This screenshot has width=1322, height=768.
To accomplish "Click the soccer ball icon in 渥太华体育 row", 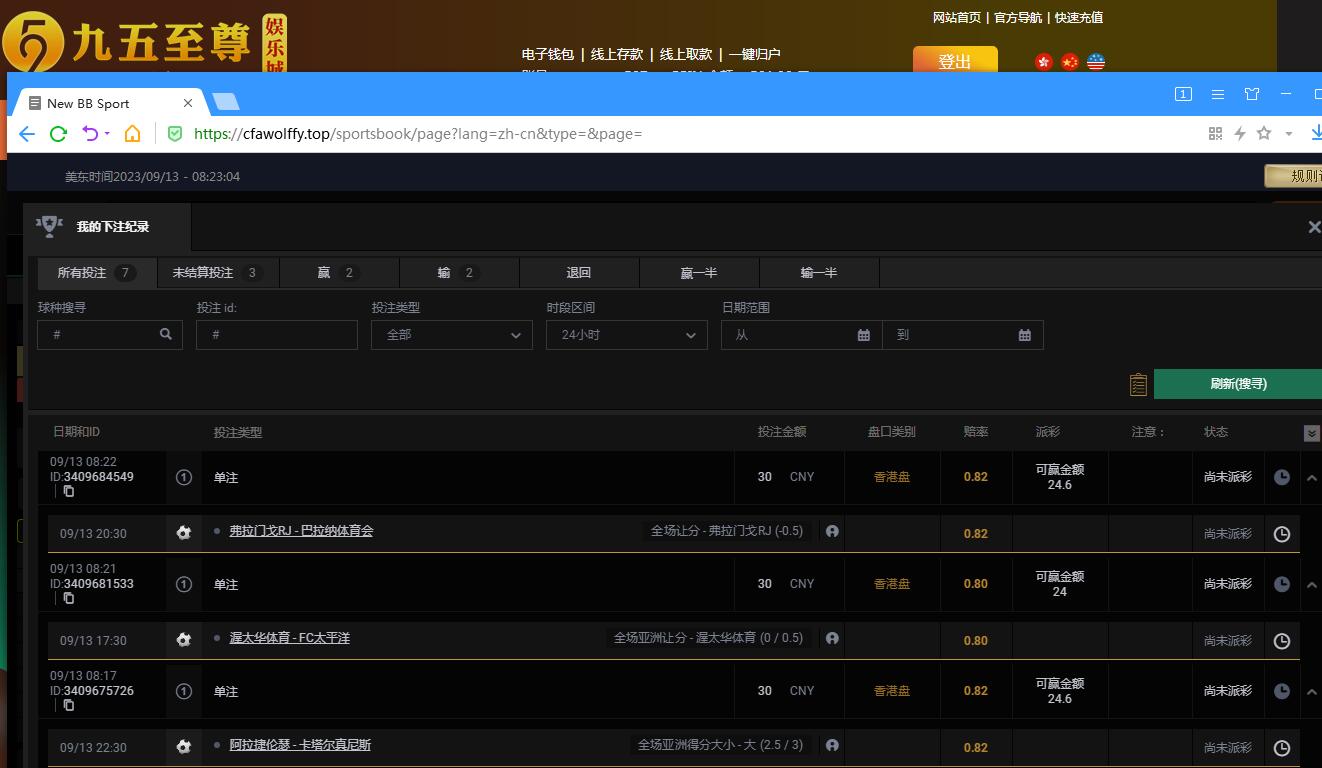I will tap(183, 640).
